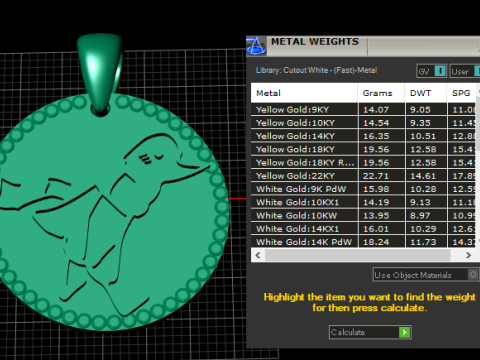Click the METAL WEIGHTS title
480x360 pixels.
[315, 42]
